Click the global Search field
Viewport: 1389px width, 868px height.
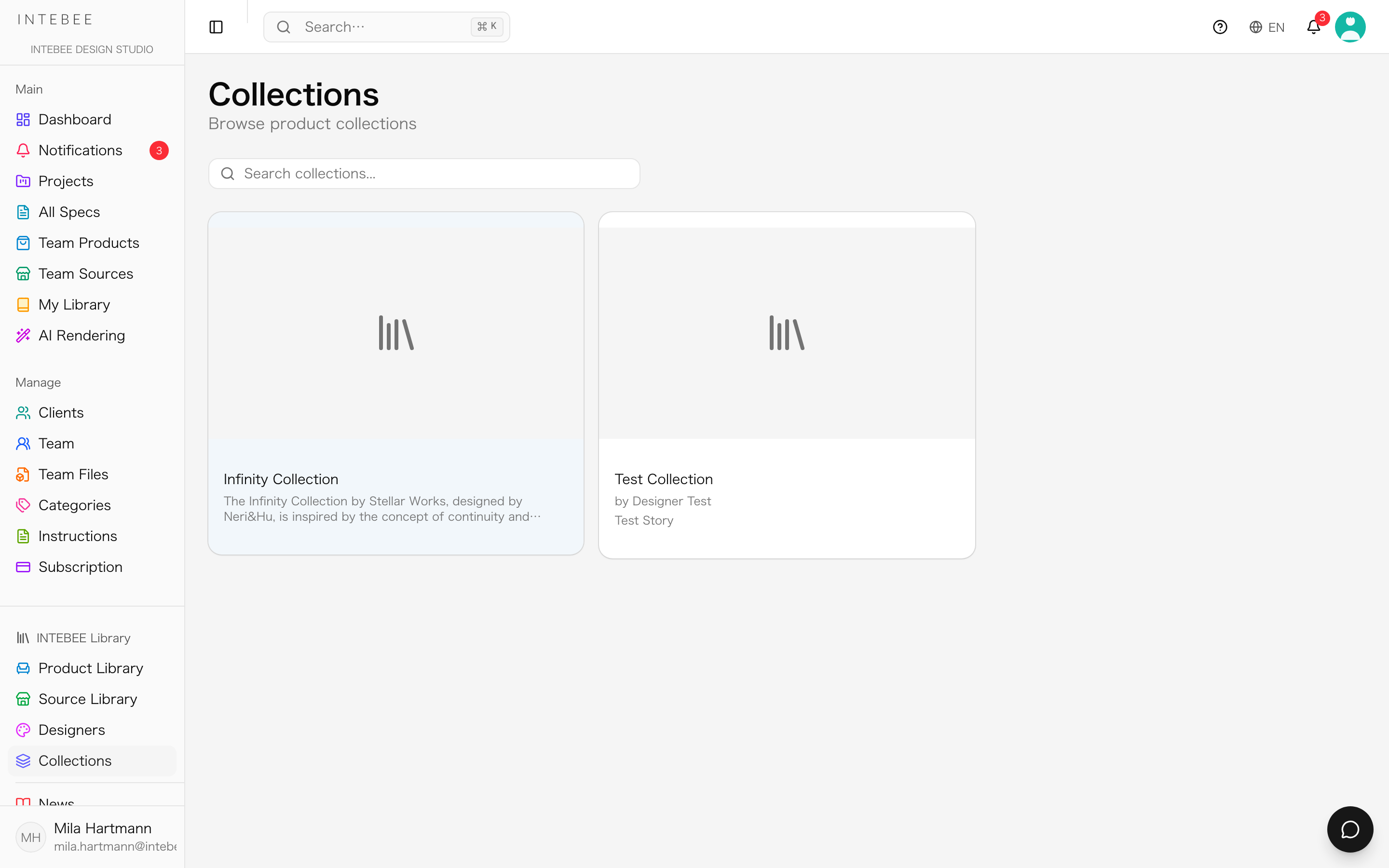tap(386, 27)
